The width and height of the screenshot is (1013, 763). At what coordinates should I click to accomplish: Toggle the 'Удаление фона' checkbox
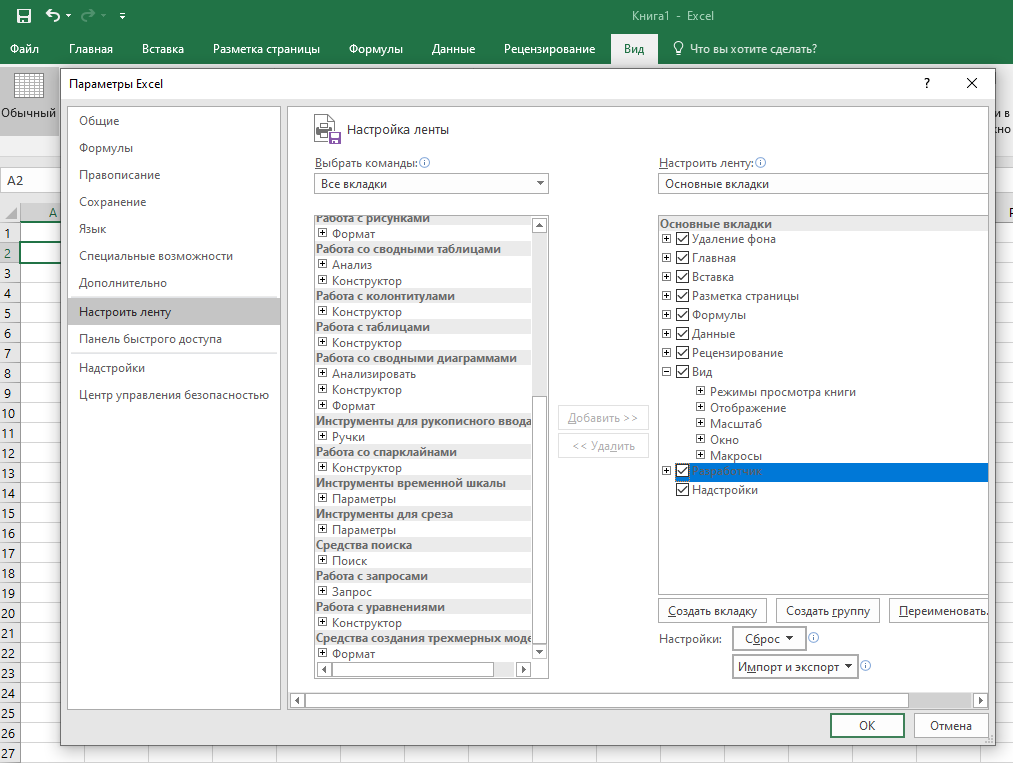pyautogui.click(x=682, y=238)
